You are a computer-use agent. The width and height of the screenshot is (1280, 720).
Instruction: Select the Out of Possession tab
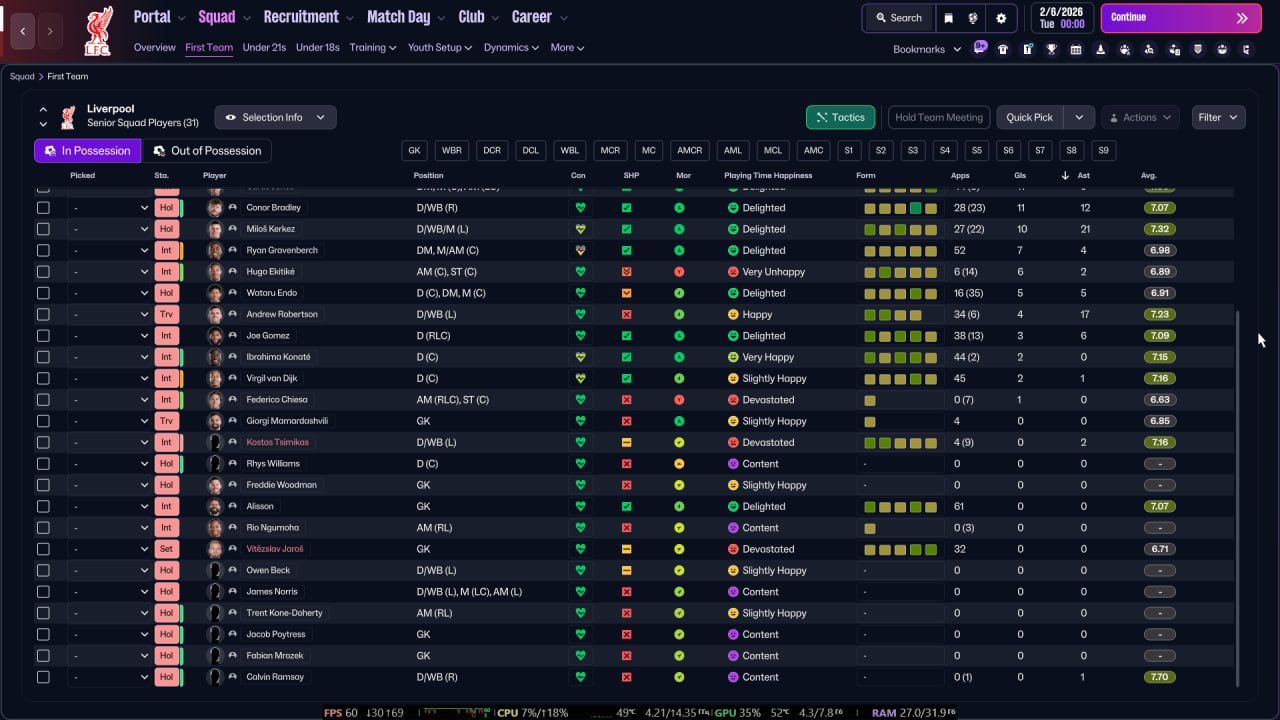pos(207,150)
